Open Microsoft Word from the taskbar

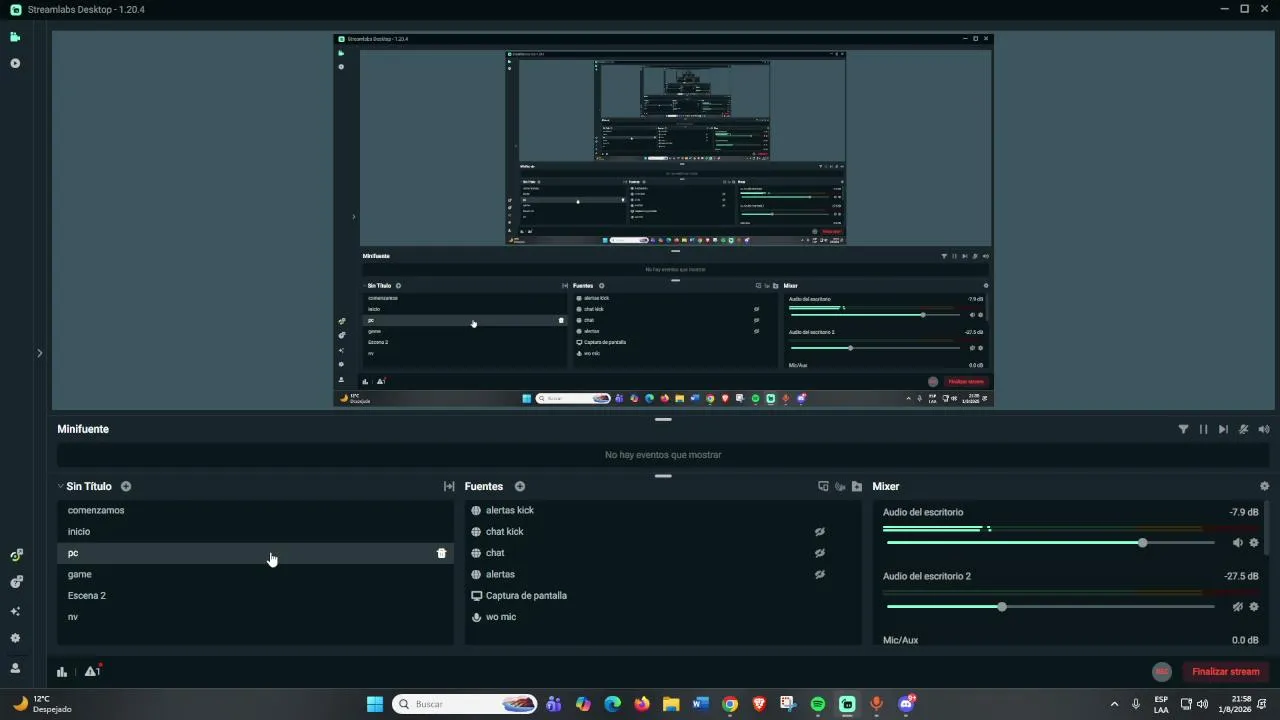pos(700,704)
